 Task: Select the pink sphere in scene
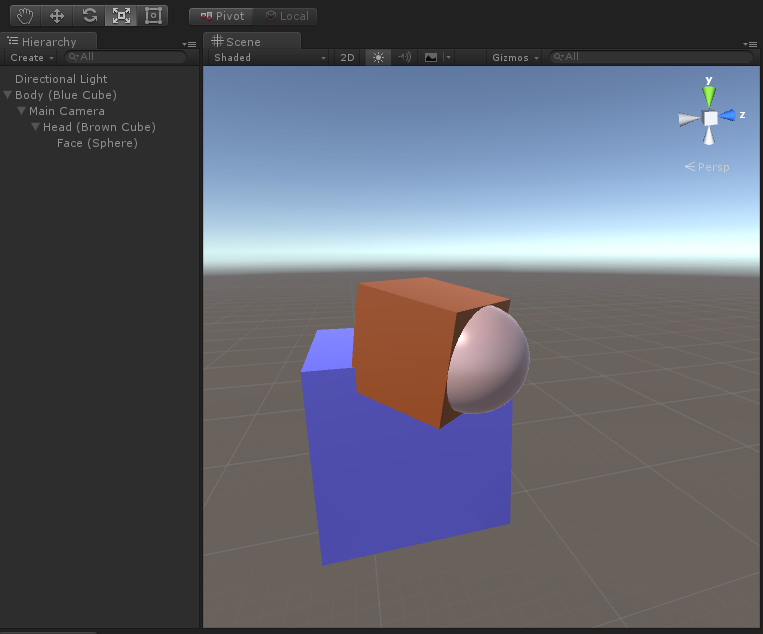click(489, 360)
